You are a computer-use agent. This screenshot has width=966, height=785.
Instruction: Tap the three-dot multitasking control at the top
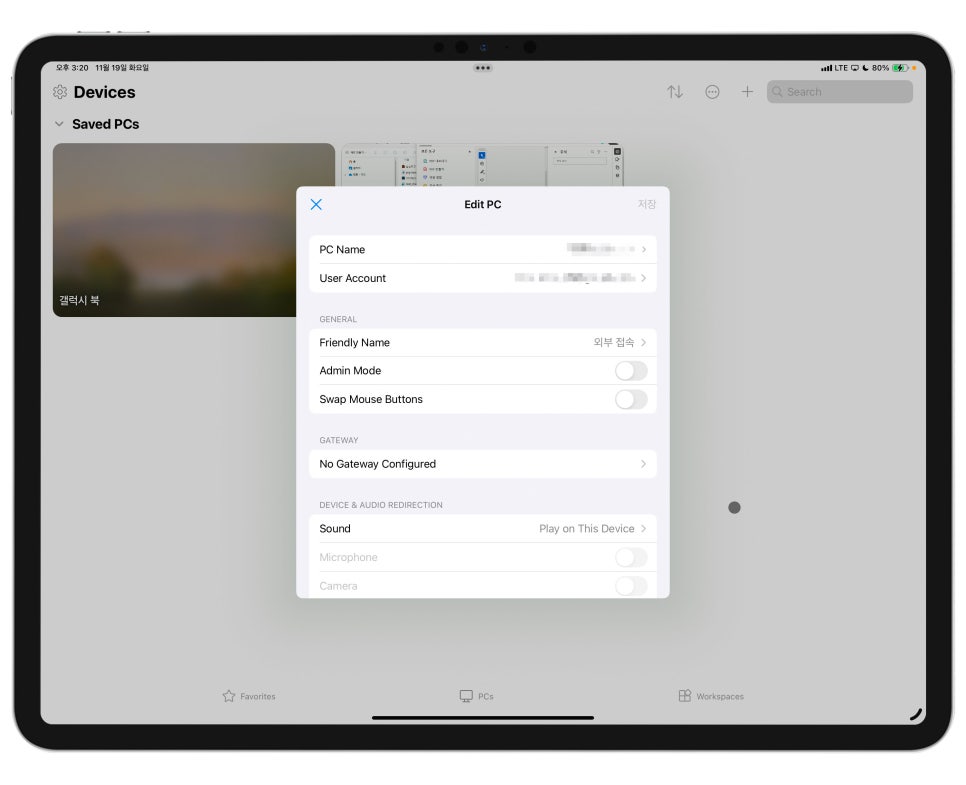tap(483, 68)
